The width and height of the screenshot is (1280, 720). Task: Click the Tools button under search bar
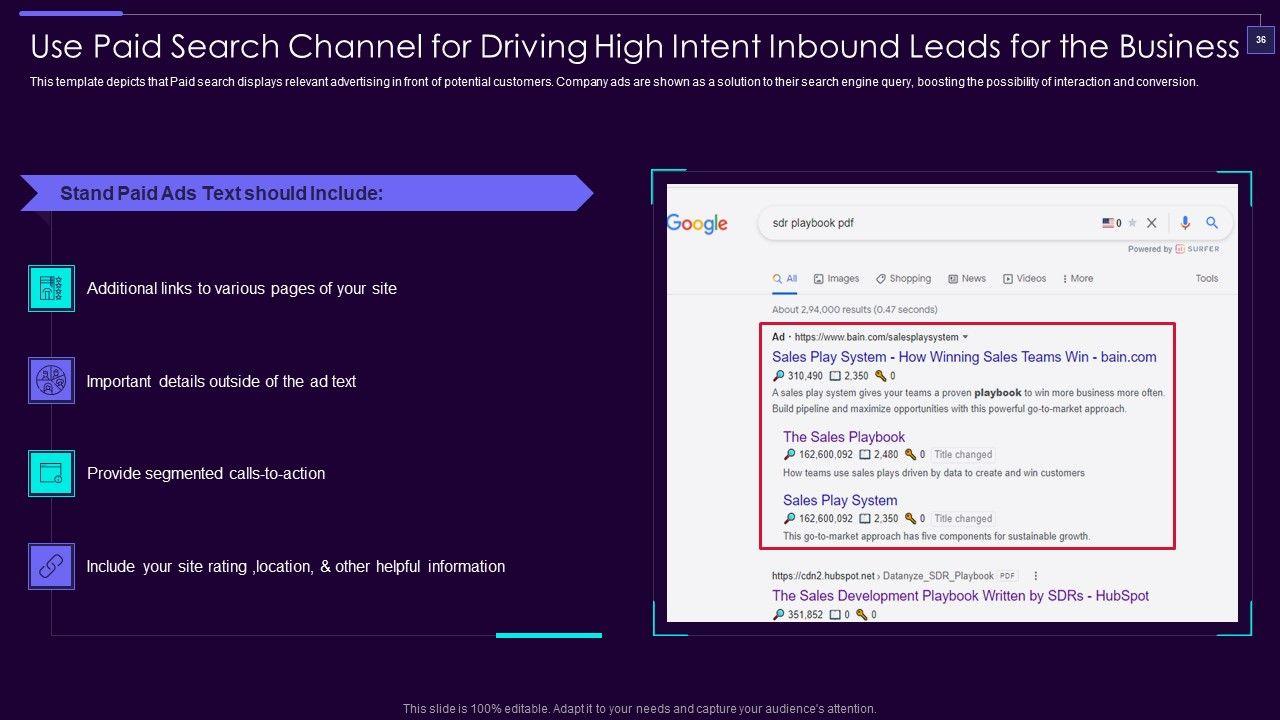click(x=1207, y=279)
